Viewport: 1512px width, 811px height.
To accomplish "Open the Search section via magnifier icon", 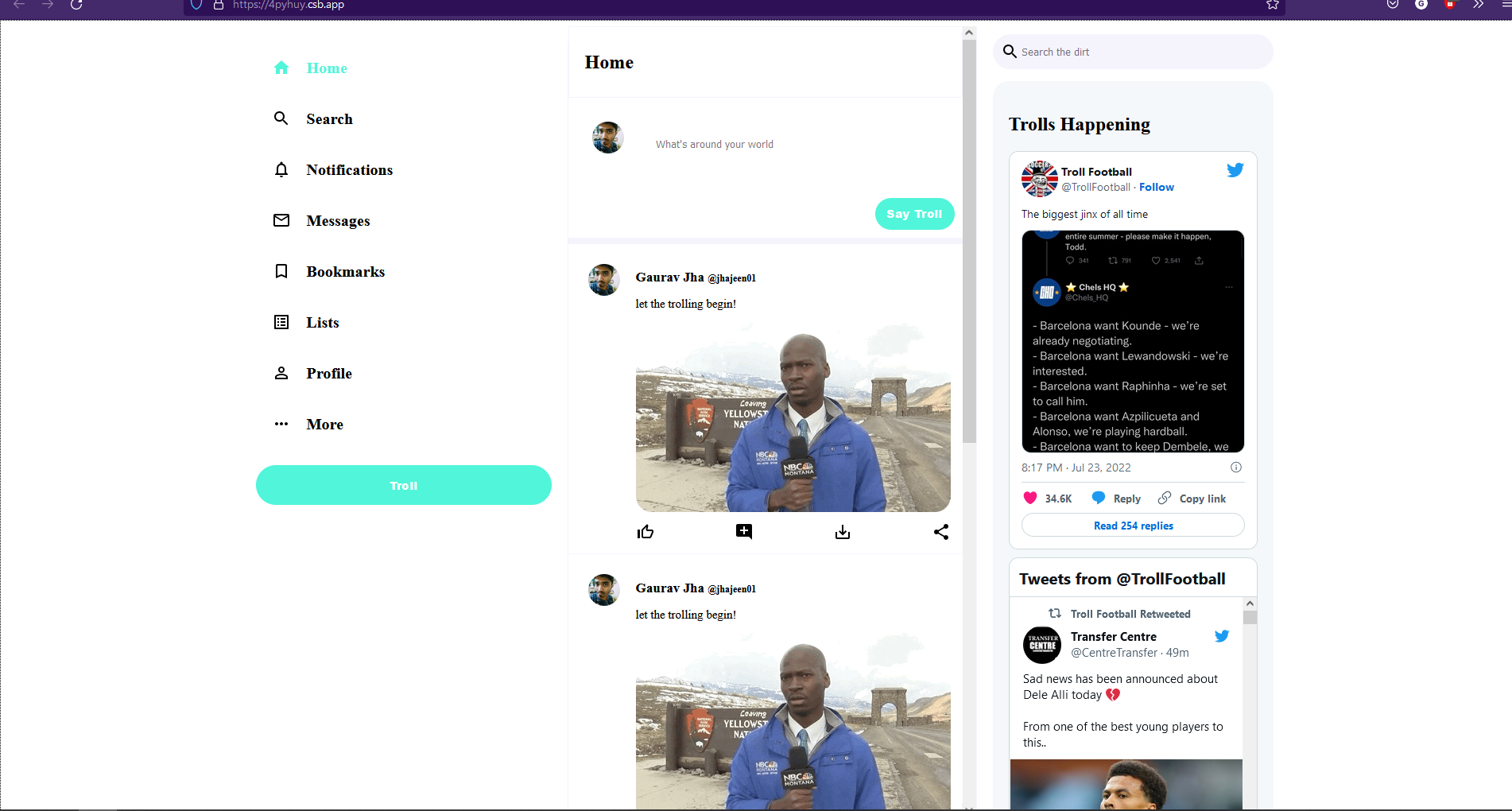I will tap(281, 118).
